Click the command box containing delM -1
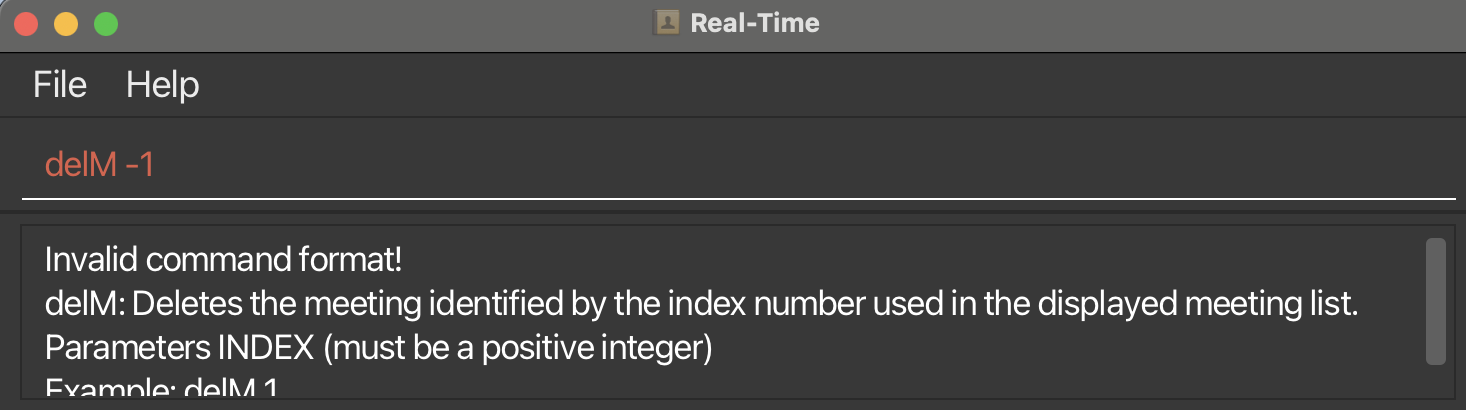 click(738, 165)
